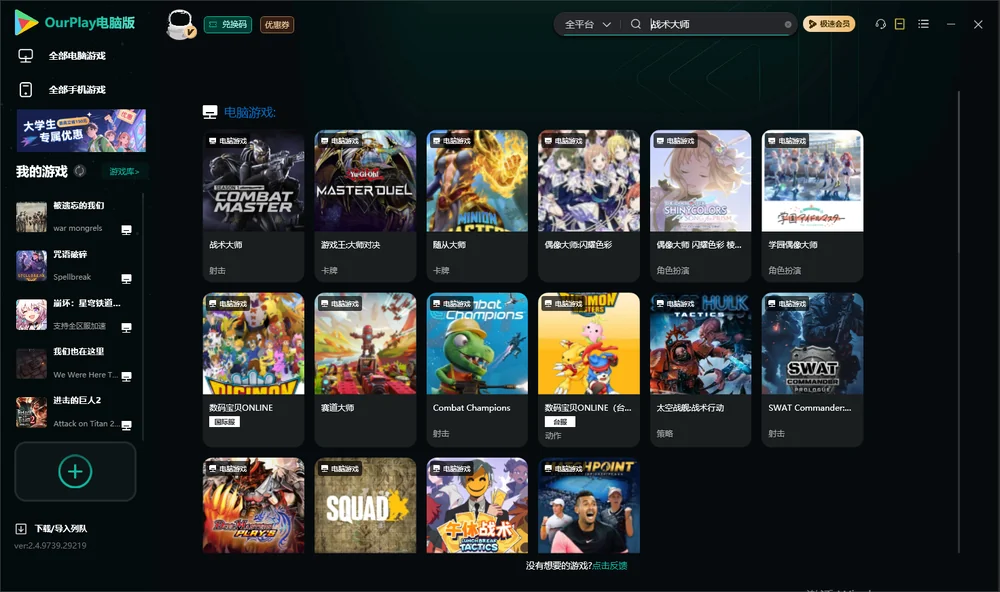Open the 偶像大师:闪耀色彩 game card
Screen dimensions: 1000x592
589,205
